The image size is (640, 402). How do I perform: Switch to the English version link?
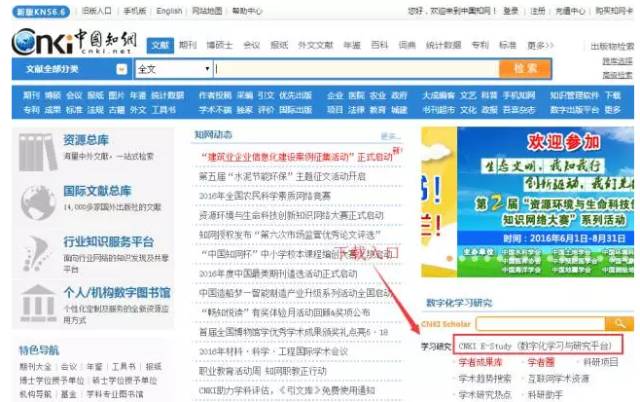(169, 11)
